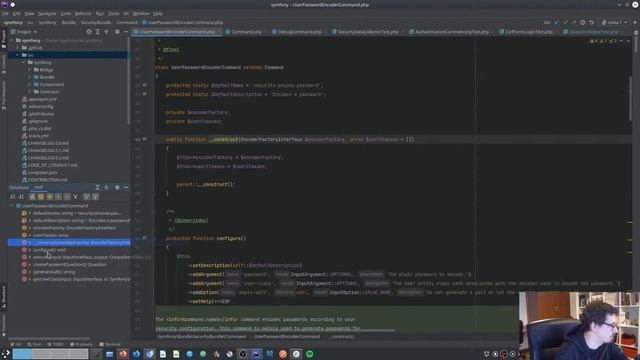Open the File menu
This screenshot has height=360, width=640.
tap(5, 13)
